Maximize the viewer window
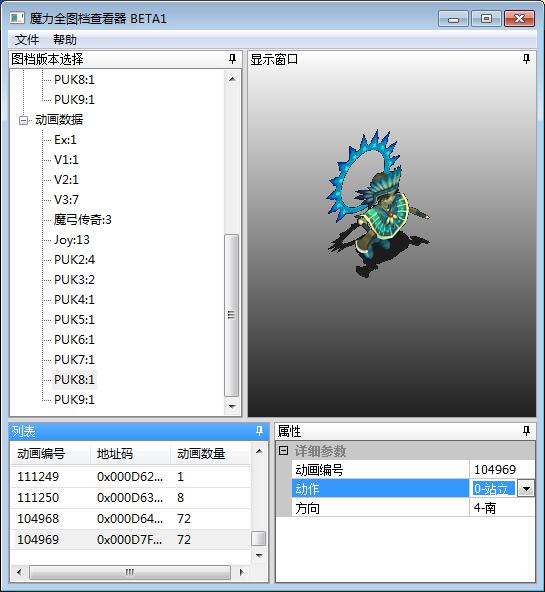 486,18
